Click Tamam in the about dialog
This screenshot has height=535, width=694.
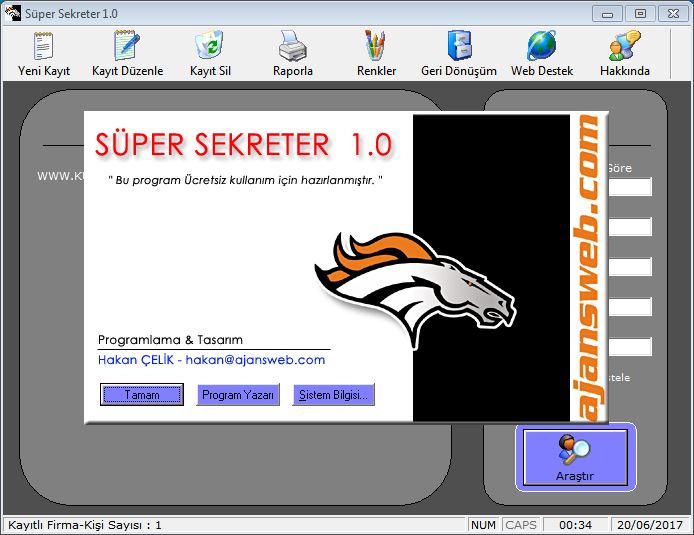click(x=142, y=394)
